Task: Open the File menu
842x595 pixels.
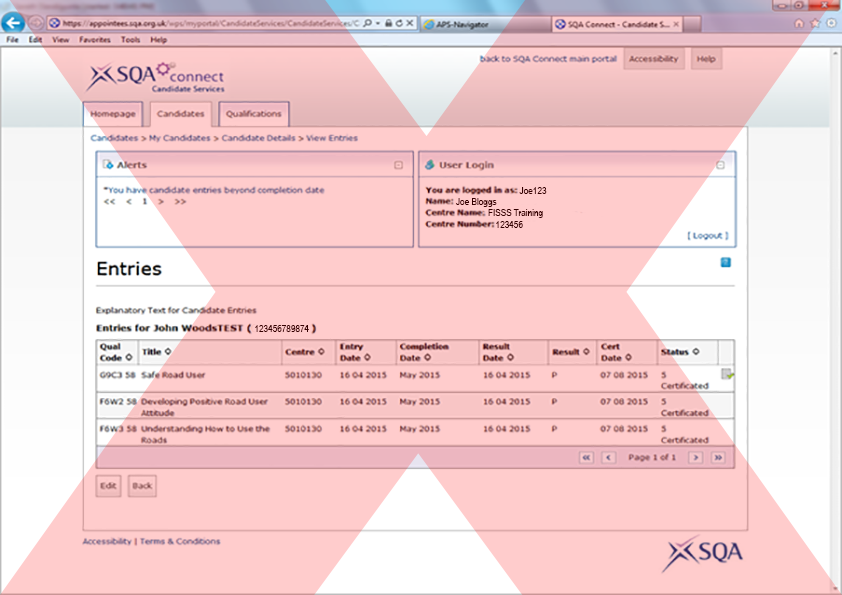Action: pos(12,40)
